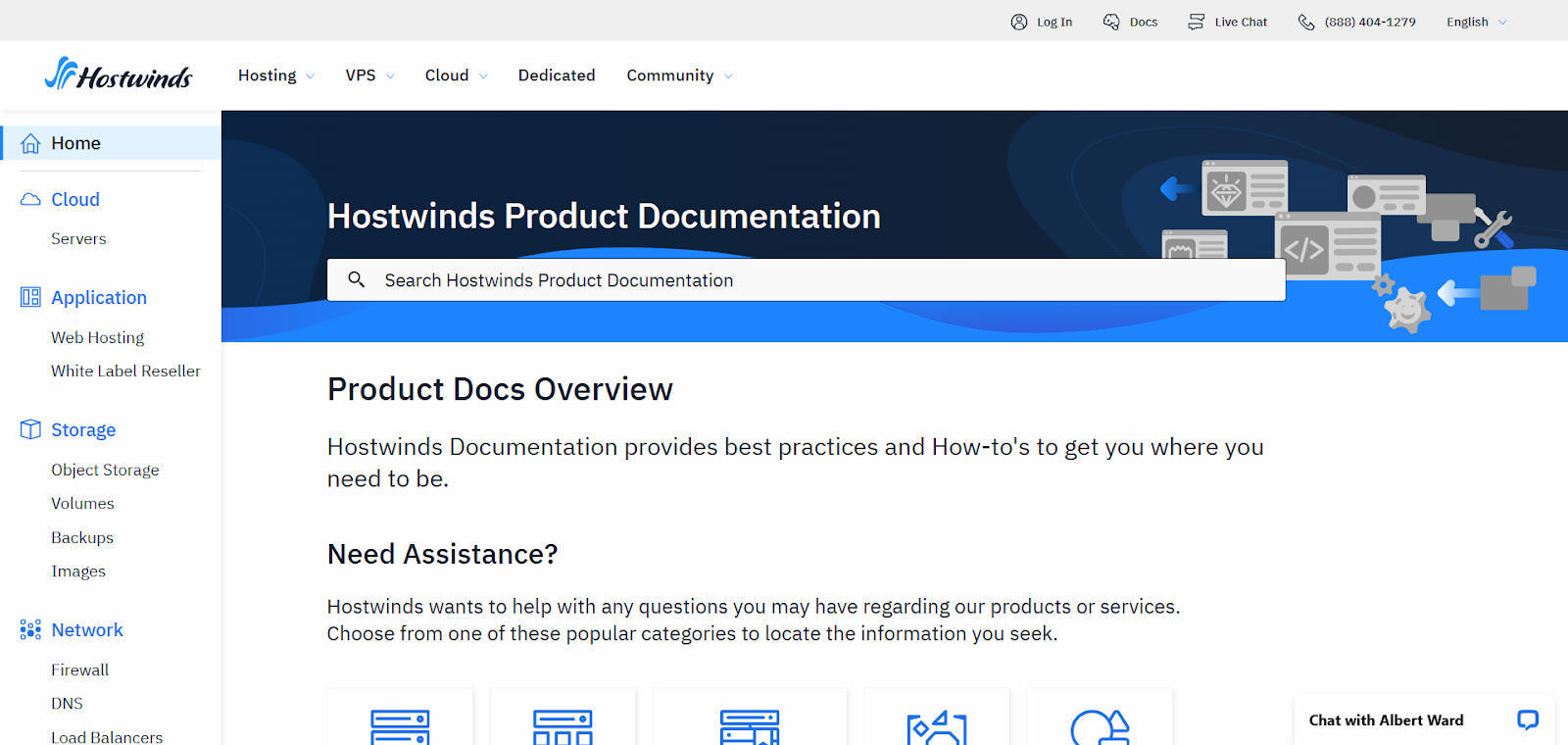
Task: Click the Home house icon in sidebar
Action: [x=30, y=143]
